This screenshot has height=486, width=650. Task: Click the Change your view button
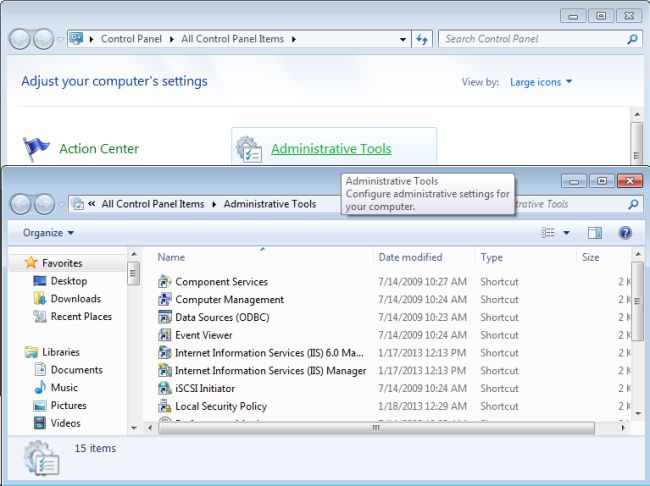tap(548, 233)
